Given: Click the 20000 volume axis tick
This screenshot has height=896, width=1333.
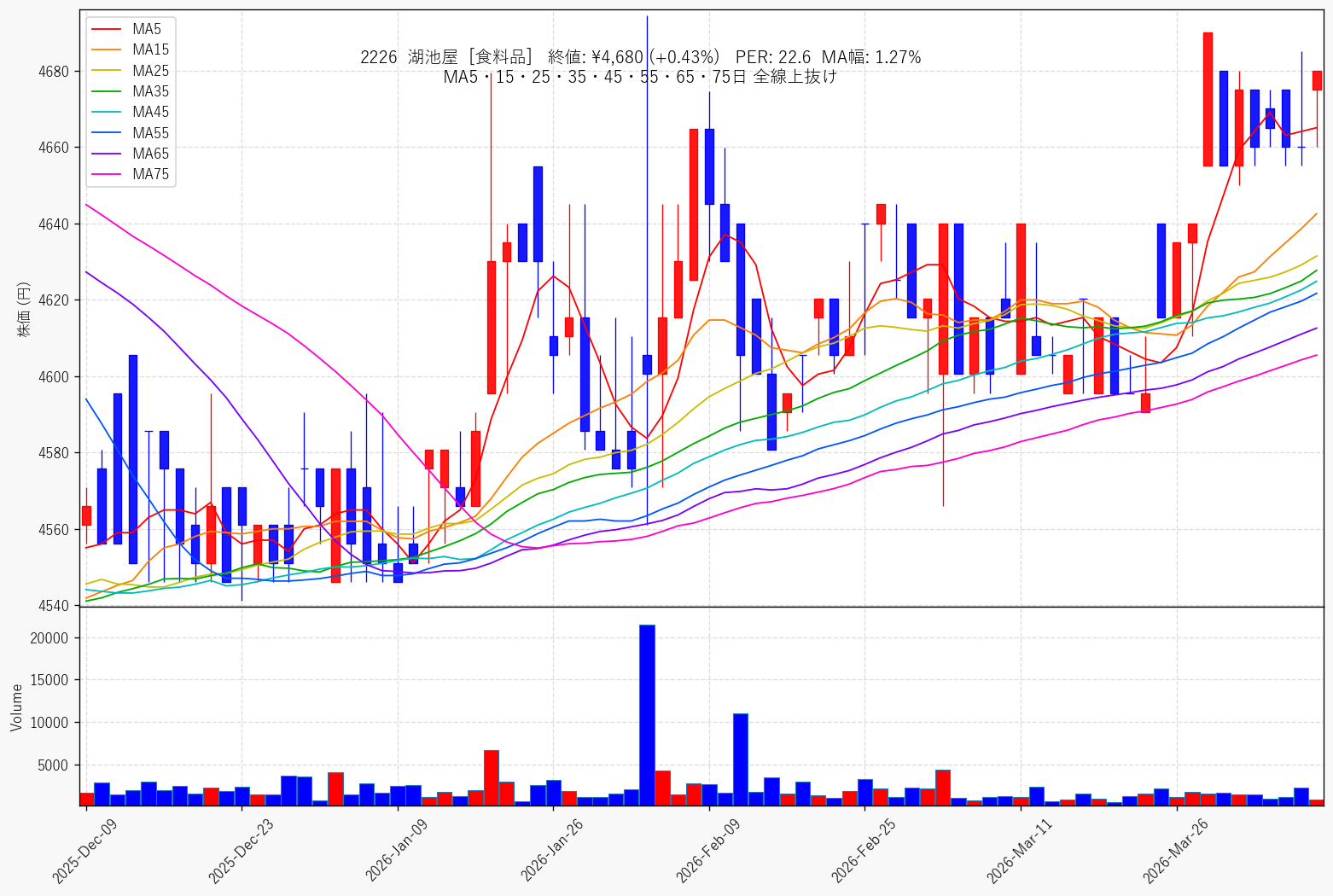Looking at the screenshot, I should pos(49,638).
